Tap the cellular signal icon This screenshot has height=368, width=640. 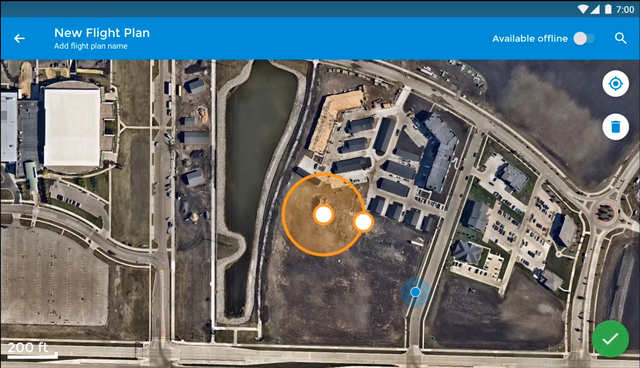(x=595, y=9)
